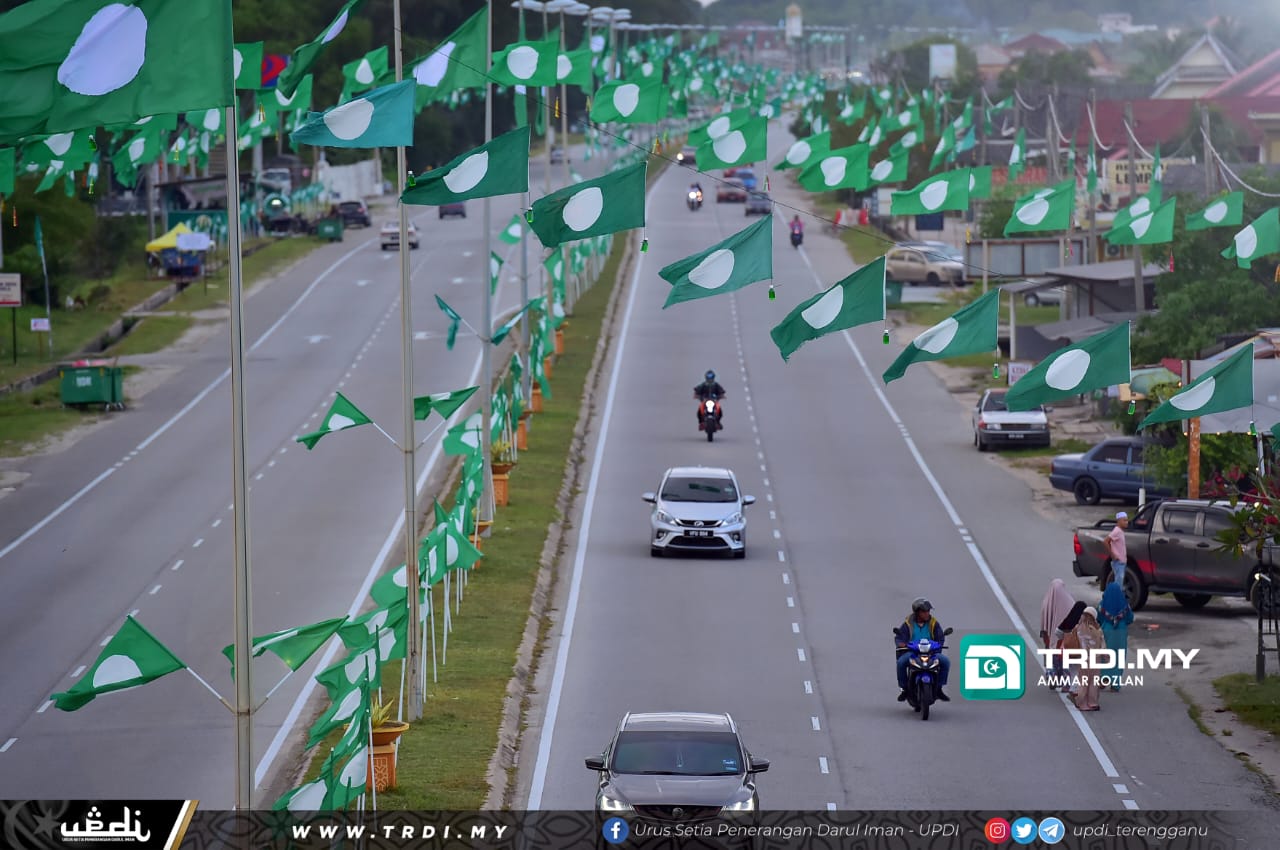Open the Telegram paper-plane icon

[1050, 830]
